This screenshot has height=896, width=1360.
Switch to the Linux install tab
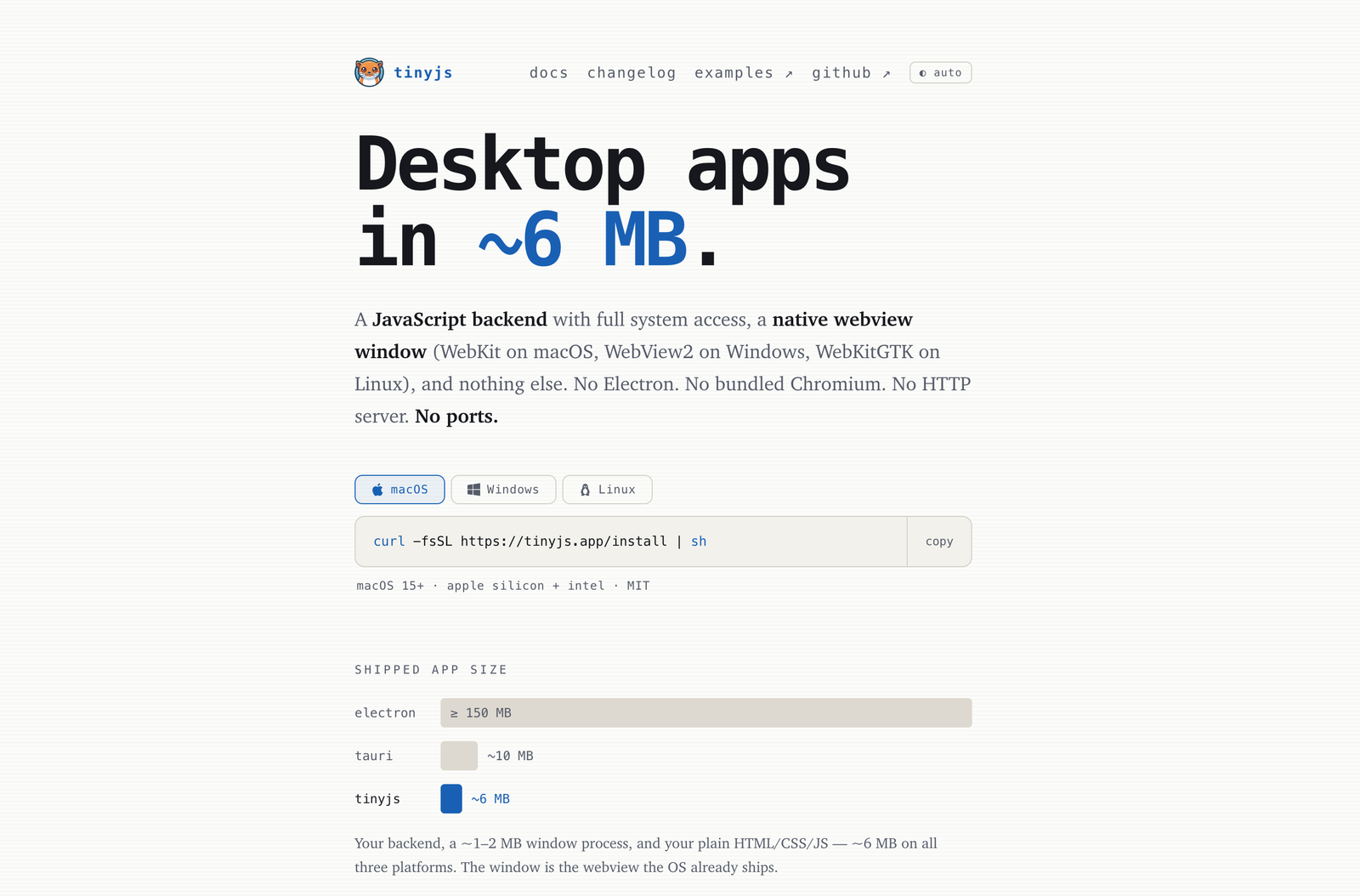coord(607,490)
